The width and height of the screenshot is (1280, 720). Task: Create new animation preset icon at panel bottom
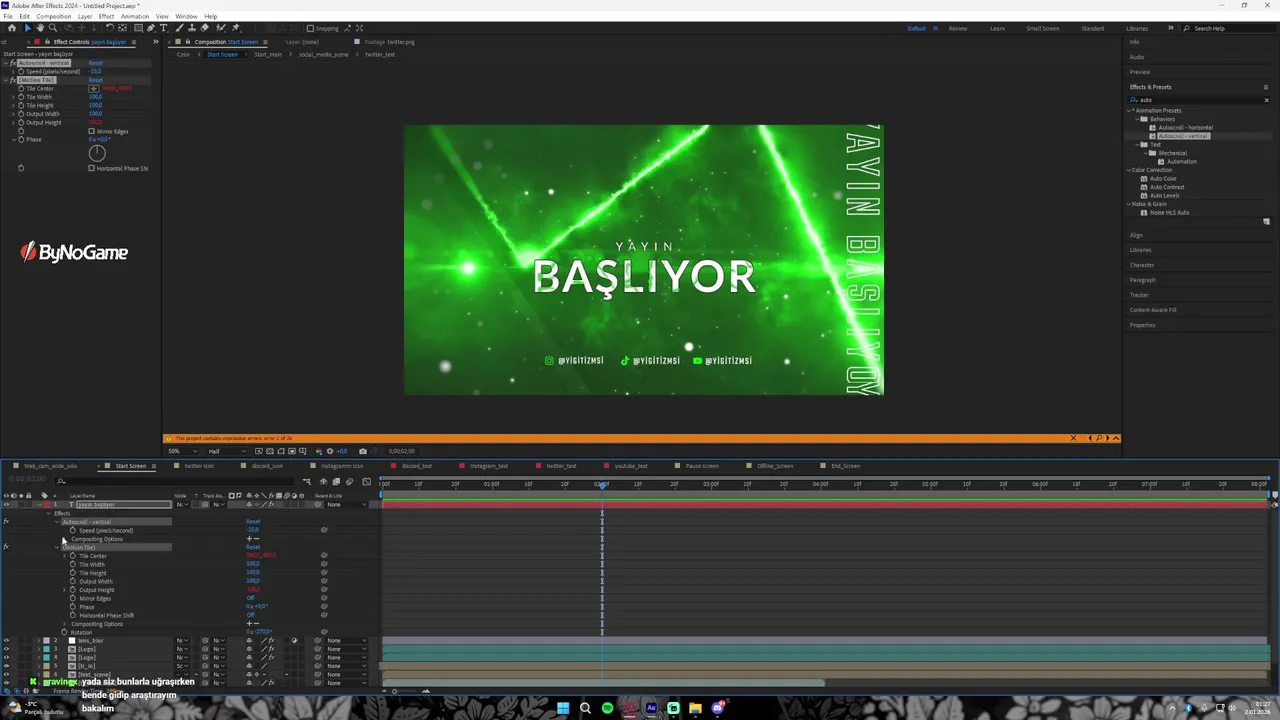click(1266, 222)
